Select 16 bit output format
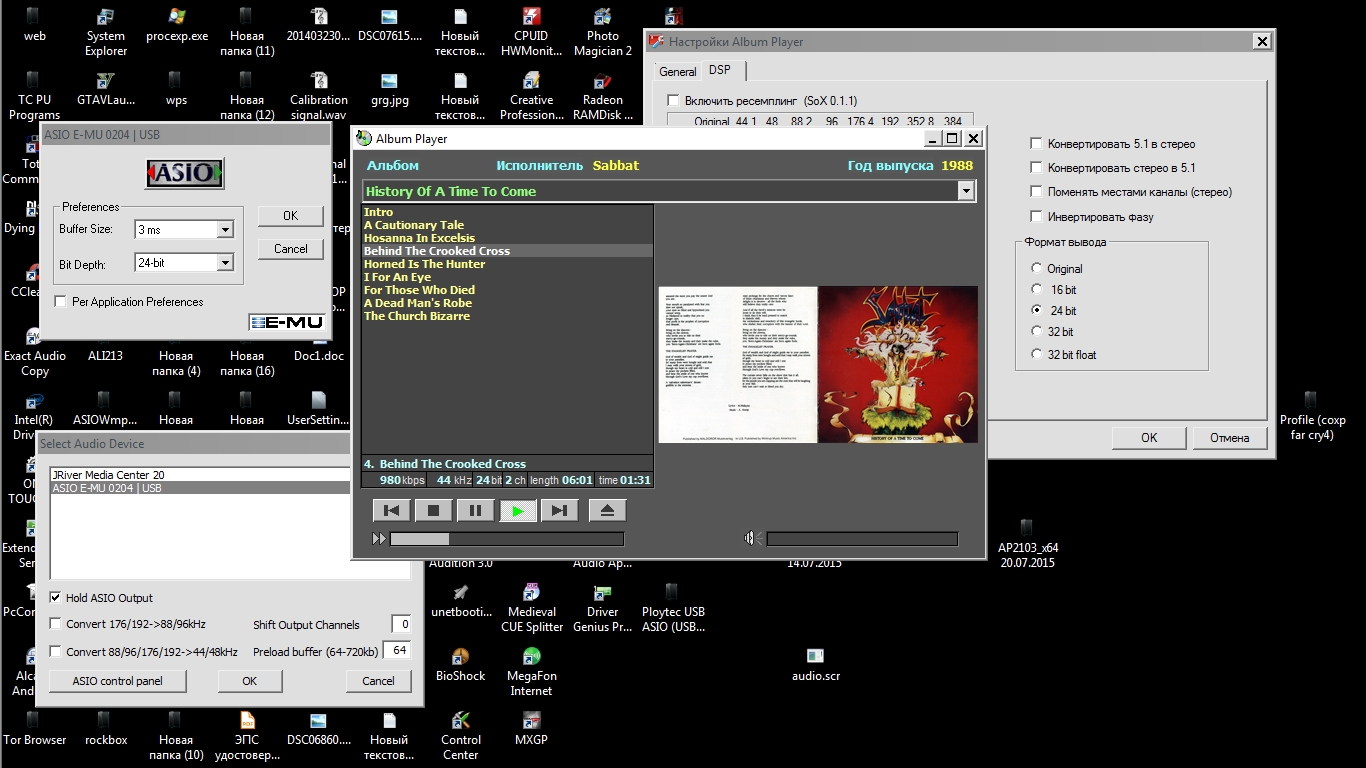The height and width of the screenshot is (768, 1366). [1037, 290]
